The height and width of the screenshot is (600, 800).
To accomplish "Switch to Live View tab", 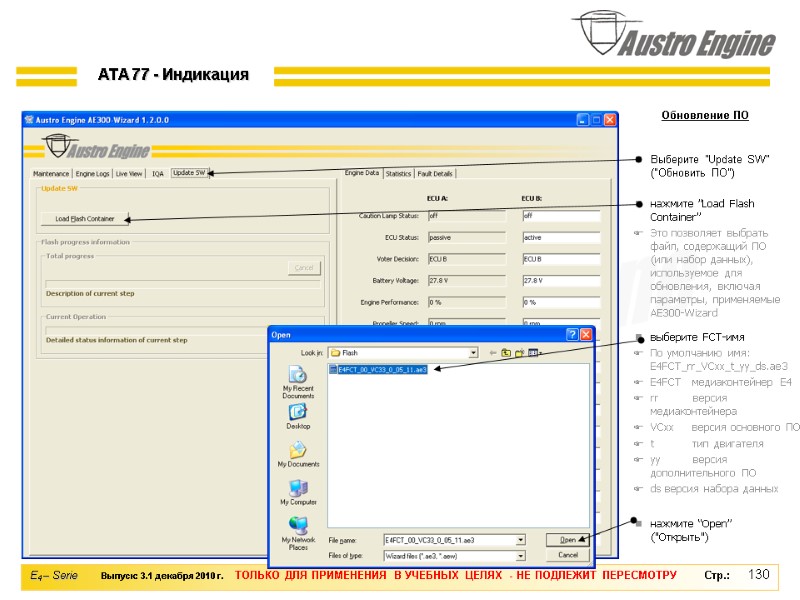I will click(x=129, y=174).
